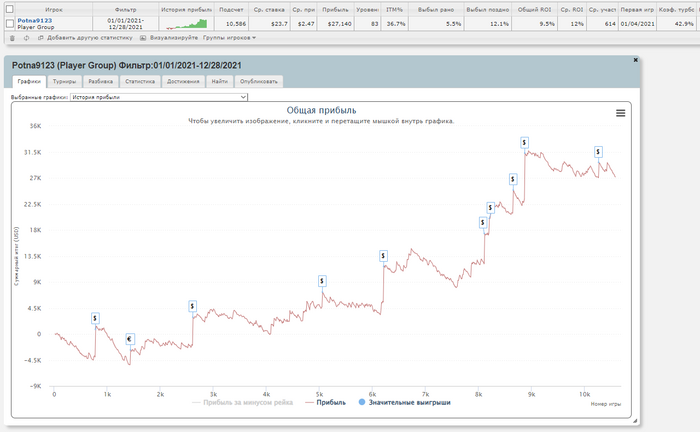The height and width of the screenshot is (432, 700).
Task: Sort by Выбыл поздно column header
Action: coord(488,9)
